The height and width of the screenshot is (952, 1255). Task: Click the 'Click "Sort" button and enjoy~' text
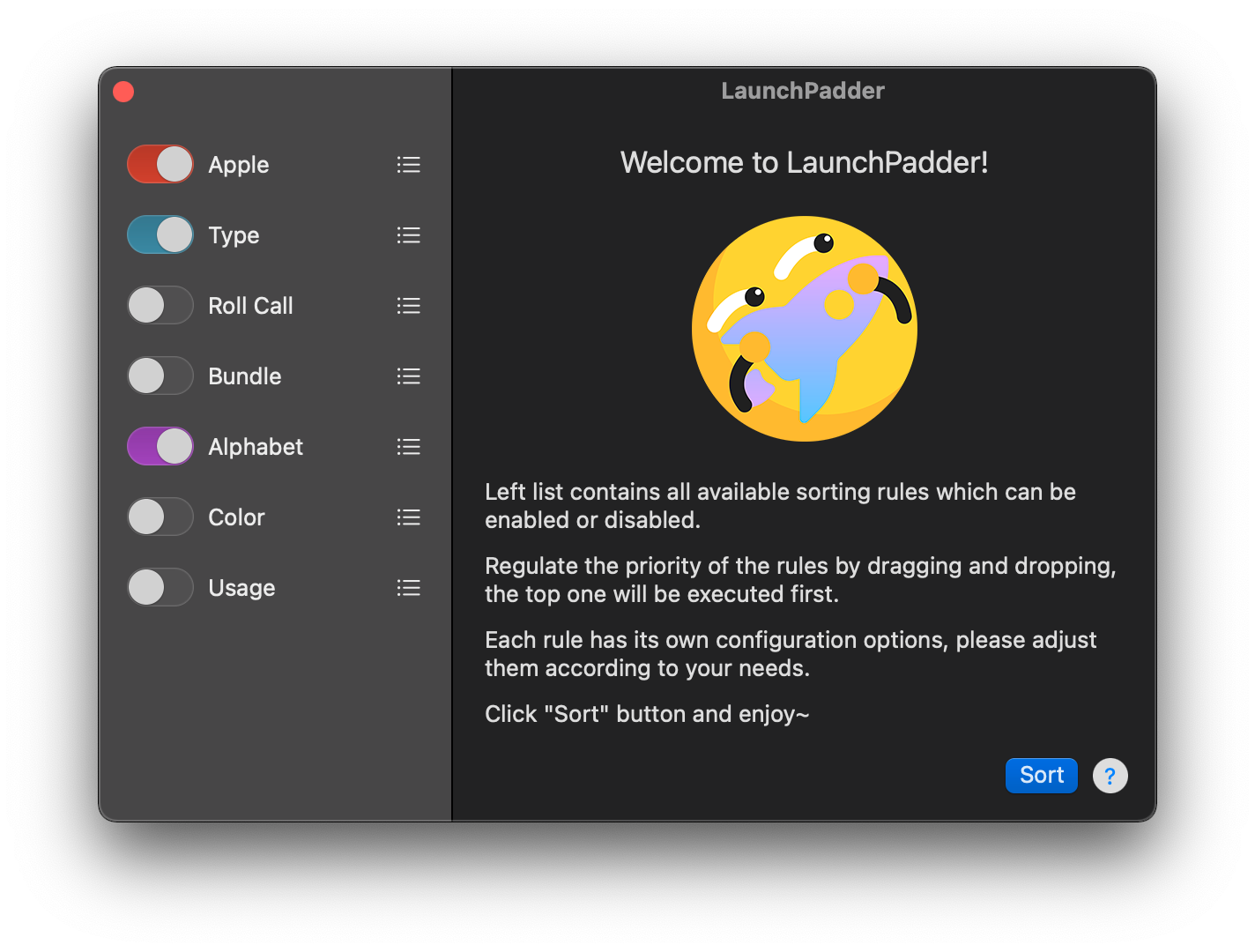(x=647, y=714)
